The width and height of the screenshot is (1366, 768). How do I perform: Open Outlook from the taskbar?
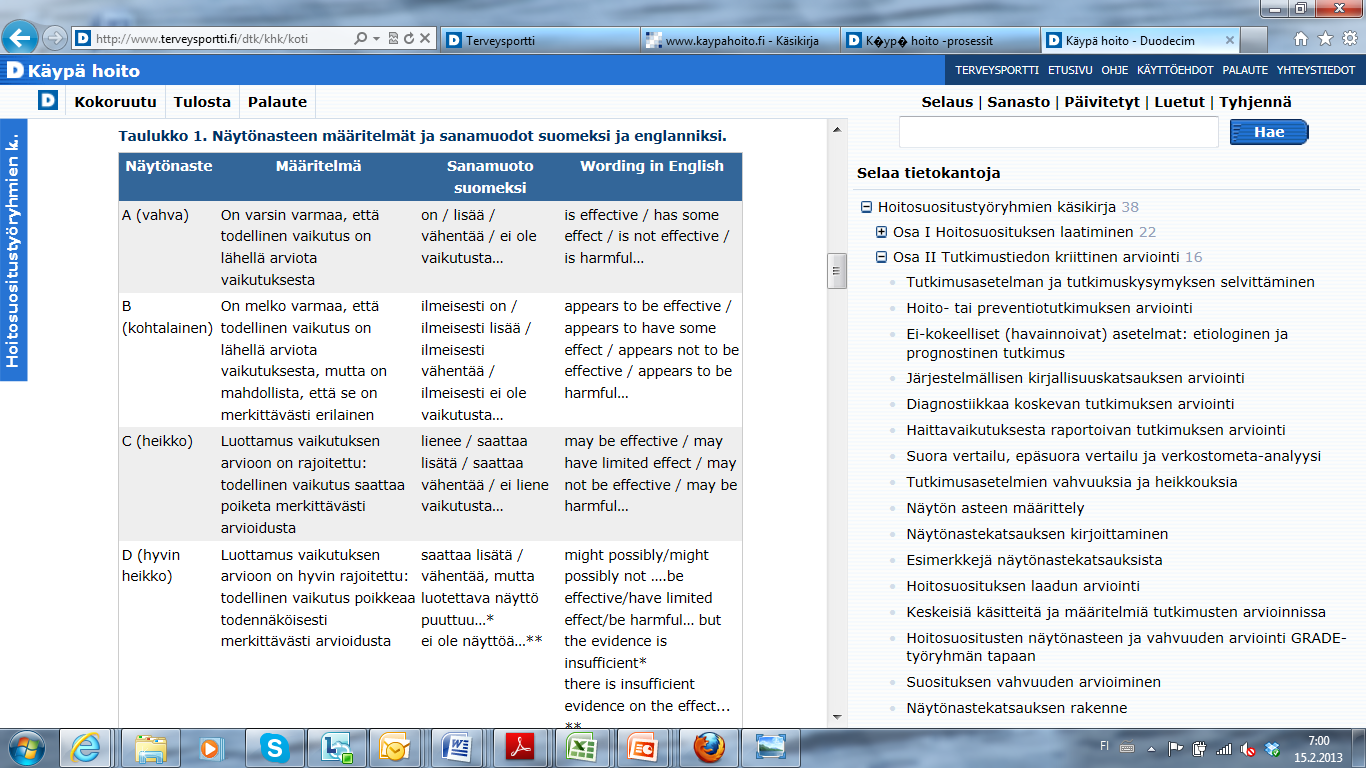[394, 747]
